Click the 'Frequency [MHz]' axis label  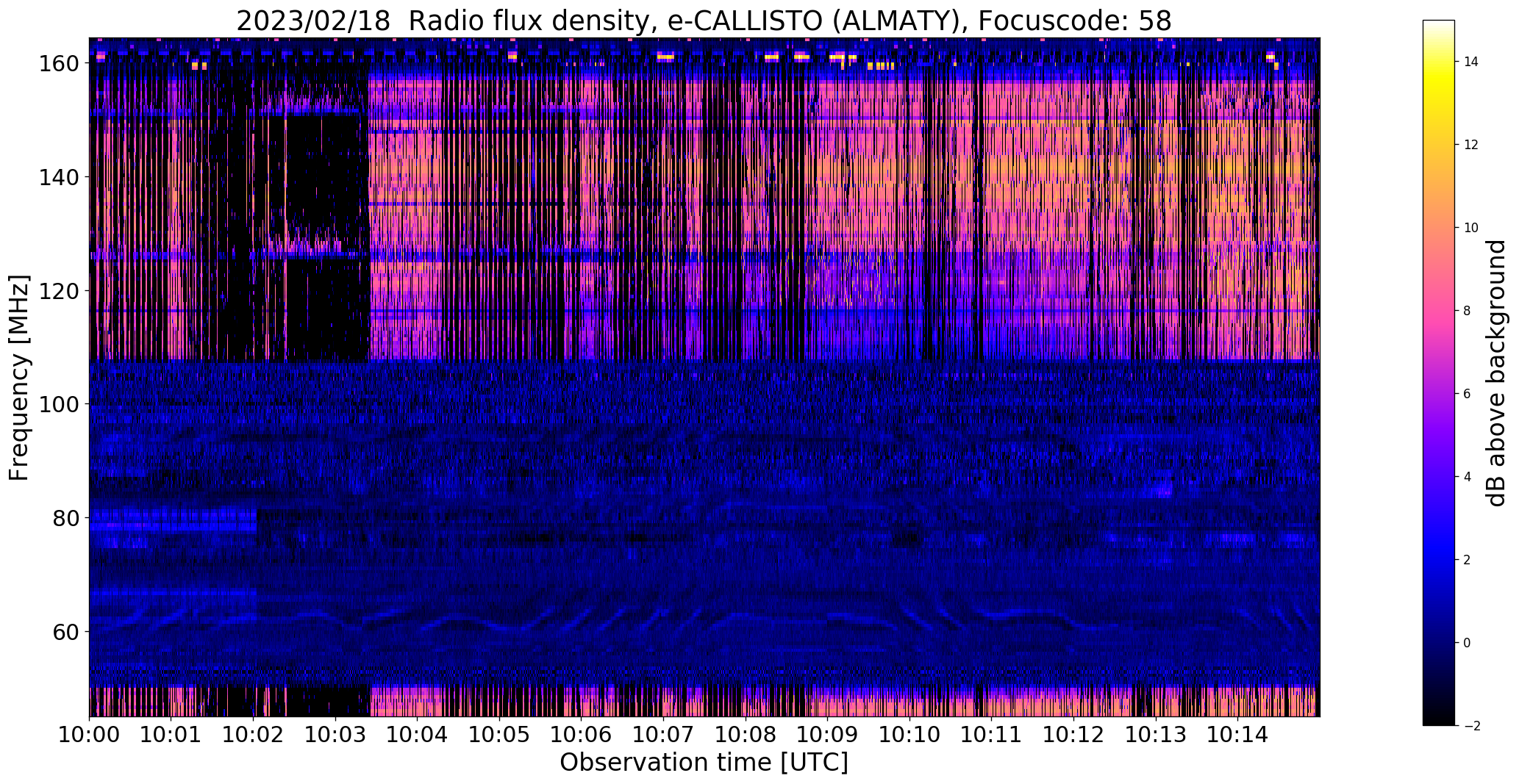[19, 378]
